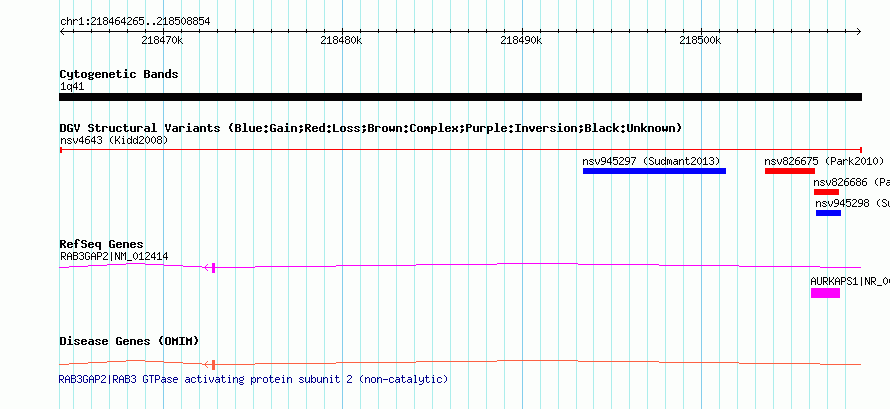Click the RAB3GAP2 exon mark on RefSeq track

pos(213,267)
